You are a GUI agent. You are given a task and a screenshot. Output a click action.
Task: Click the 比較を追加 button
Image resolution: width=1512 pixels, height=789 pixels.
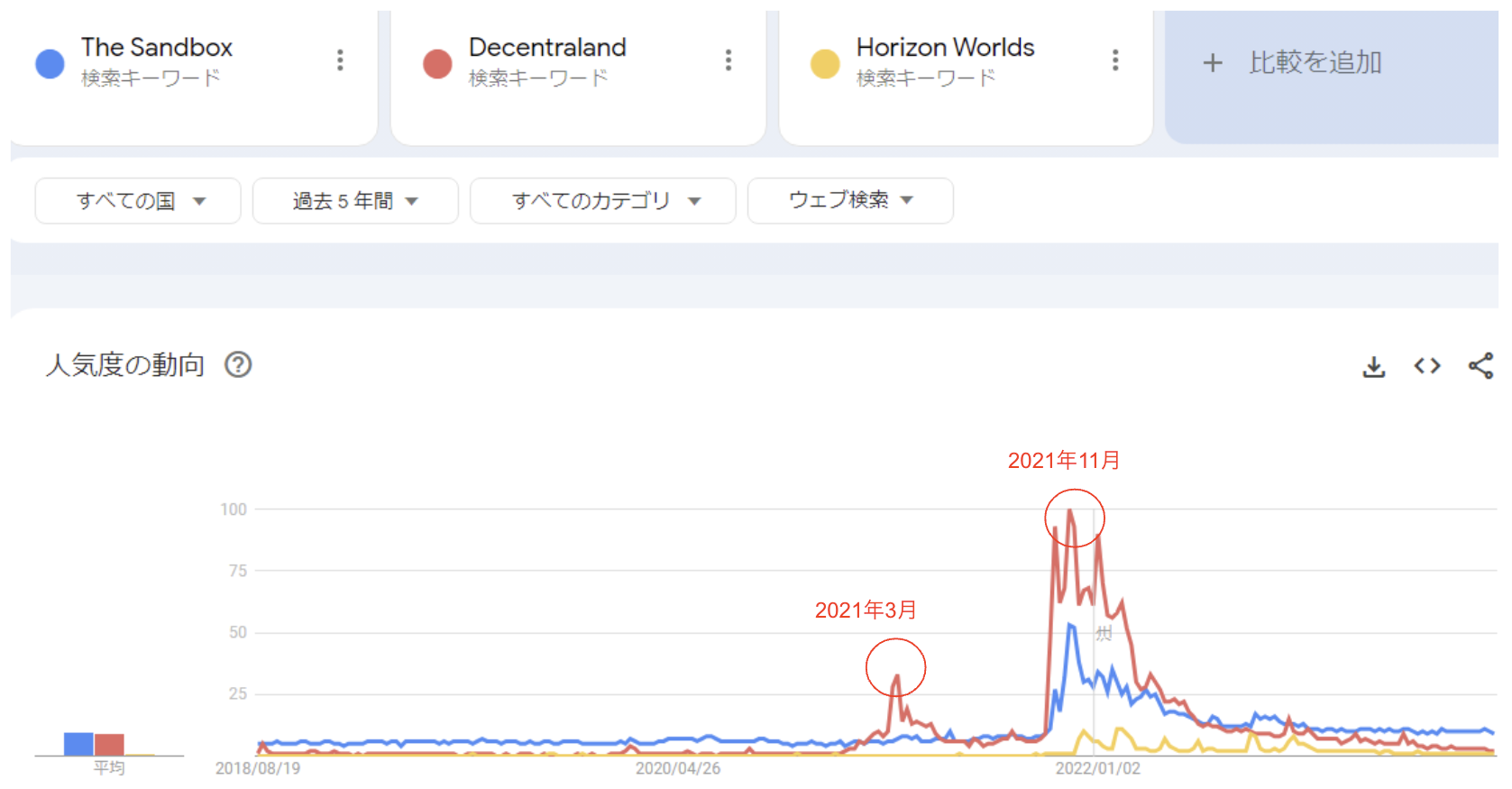(1332, 77)
